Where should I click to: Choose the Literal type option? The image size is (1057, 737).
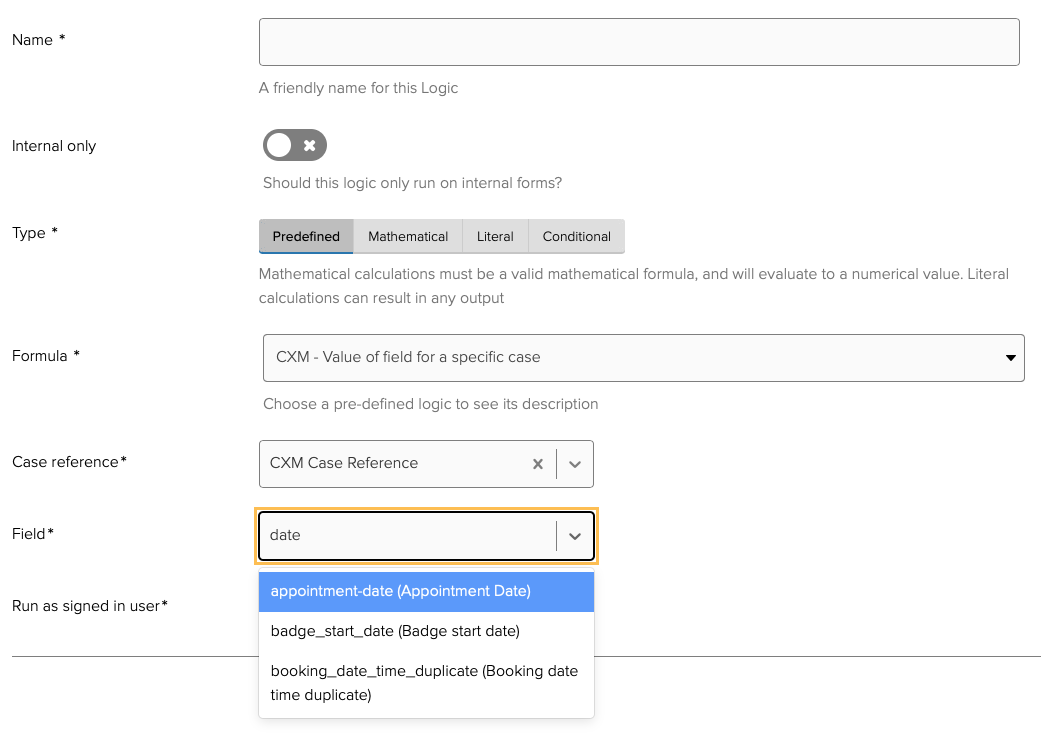pyautogui.click(x=495, y=237)
